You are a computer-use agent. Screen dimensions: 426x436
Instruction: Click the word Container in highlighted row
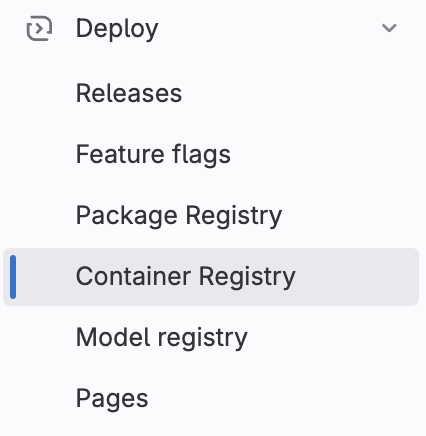pyautogui.click(x=134, y=276)
